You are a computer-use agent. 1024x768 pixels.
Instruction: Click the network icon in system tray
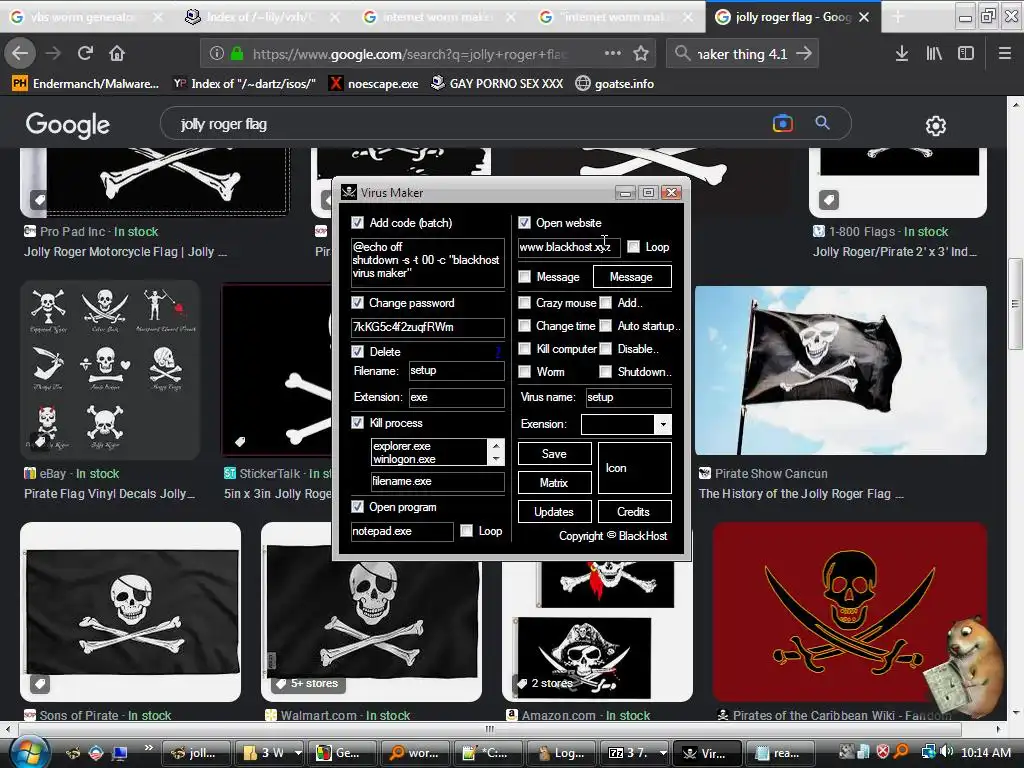928,752
